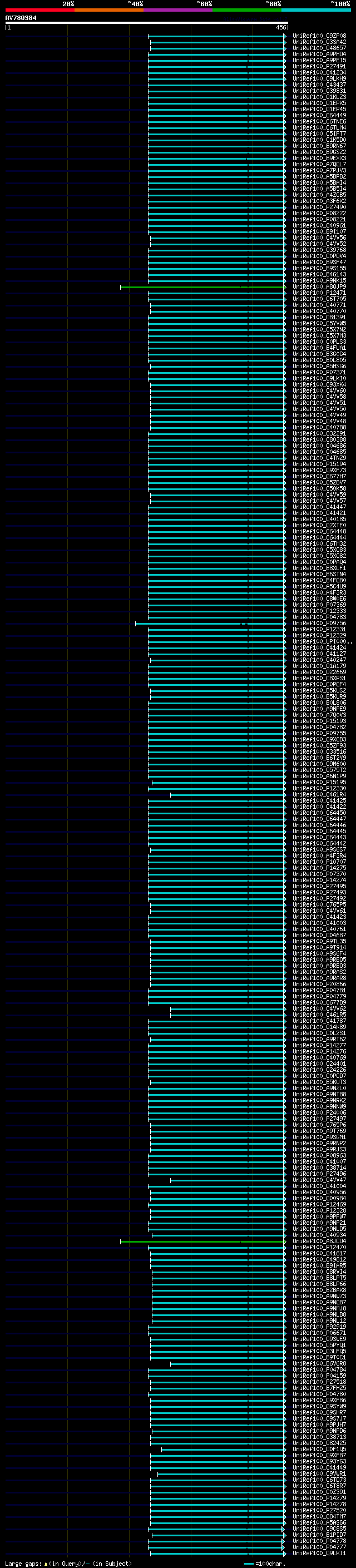
Task: Open hit UniRef100_P27491
Action: [319, 66]
